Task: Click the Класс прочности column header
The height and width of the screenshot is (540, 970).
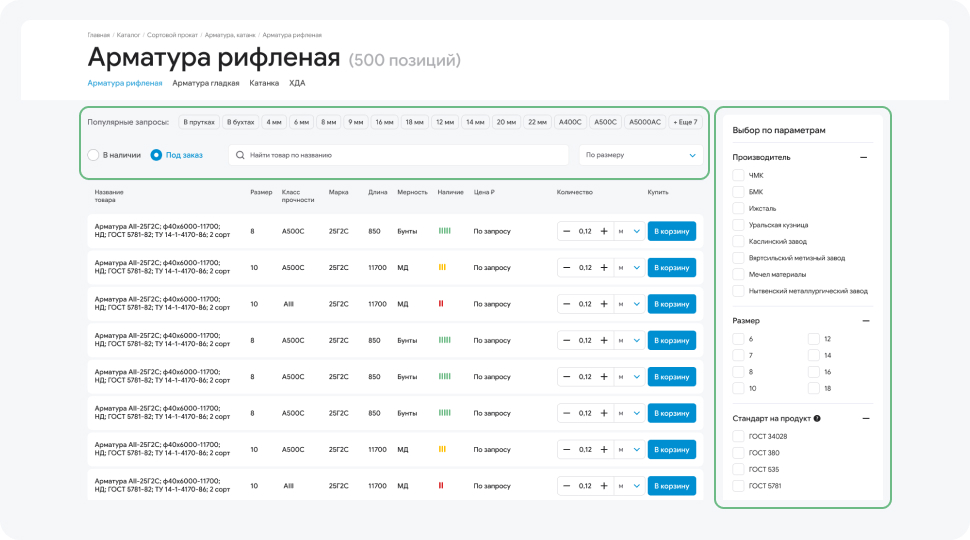Action: (298, 196)
